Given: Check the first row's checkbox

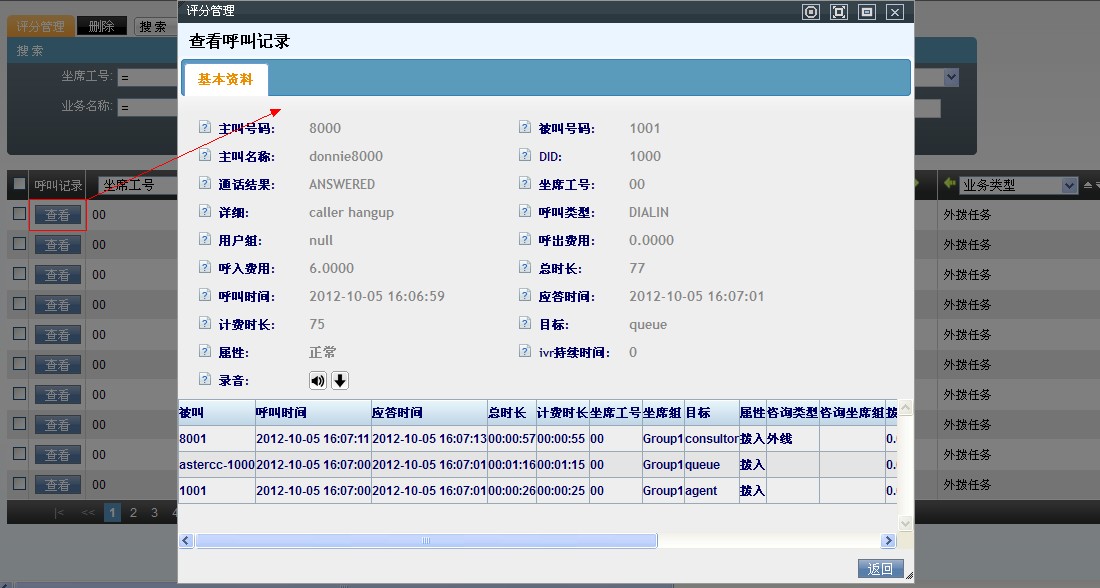Looking at the screenshot, I should 19,214.
